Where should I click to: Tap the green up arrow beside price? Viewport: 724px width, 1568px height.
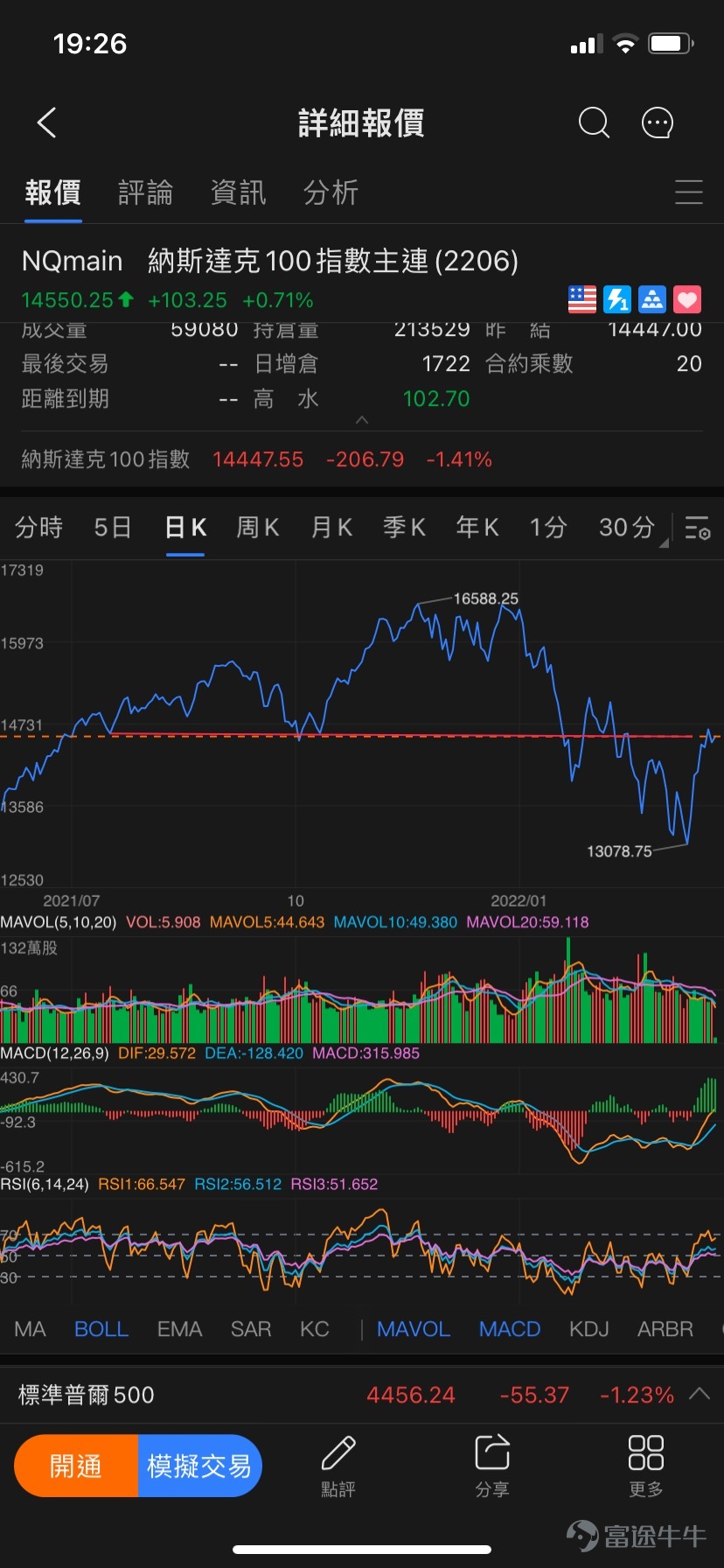126,299
